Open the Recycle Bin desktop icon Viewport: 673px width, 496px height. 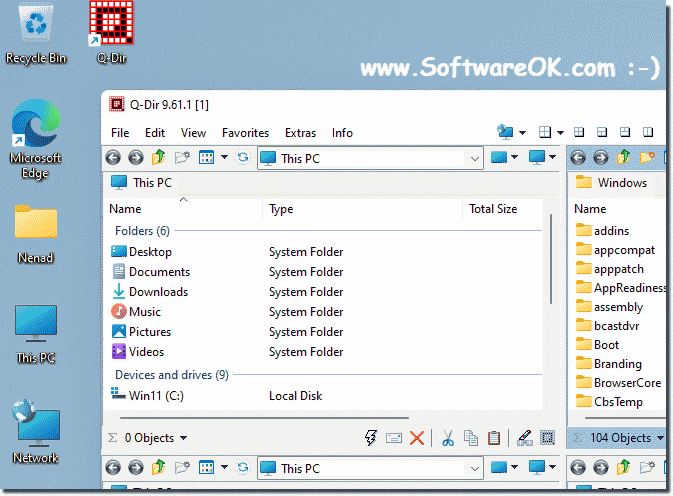pos(36,34)
